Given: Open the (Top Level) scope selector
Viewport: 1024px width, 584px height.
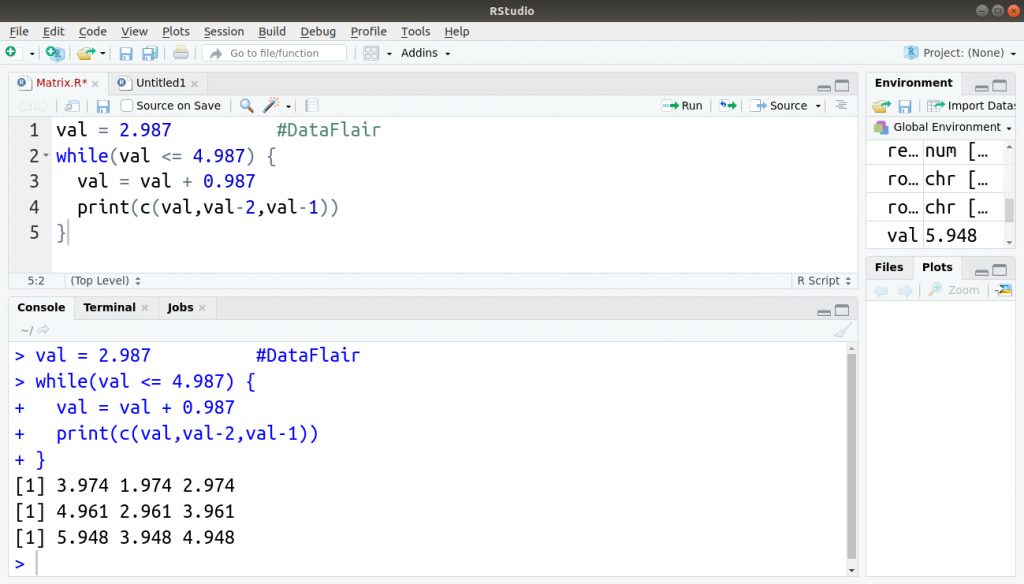Looking at the screenshot, I should [x=105, y=280].
